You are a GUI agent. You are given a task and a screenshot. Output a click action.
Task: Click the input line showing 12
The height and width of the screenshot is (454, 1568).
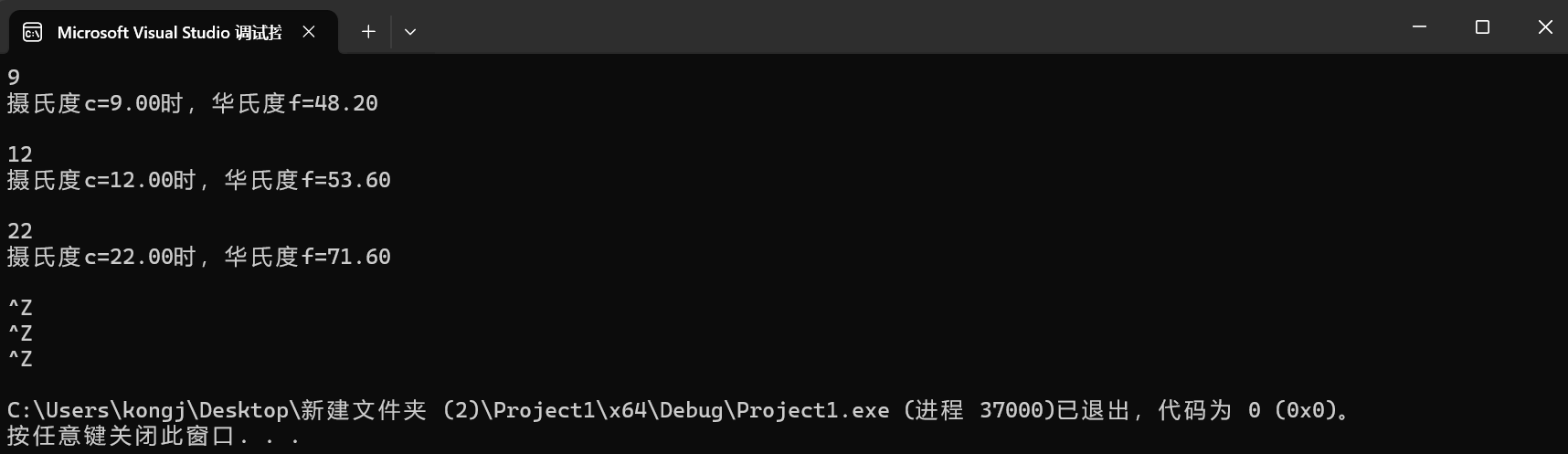point(20,154)
